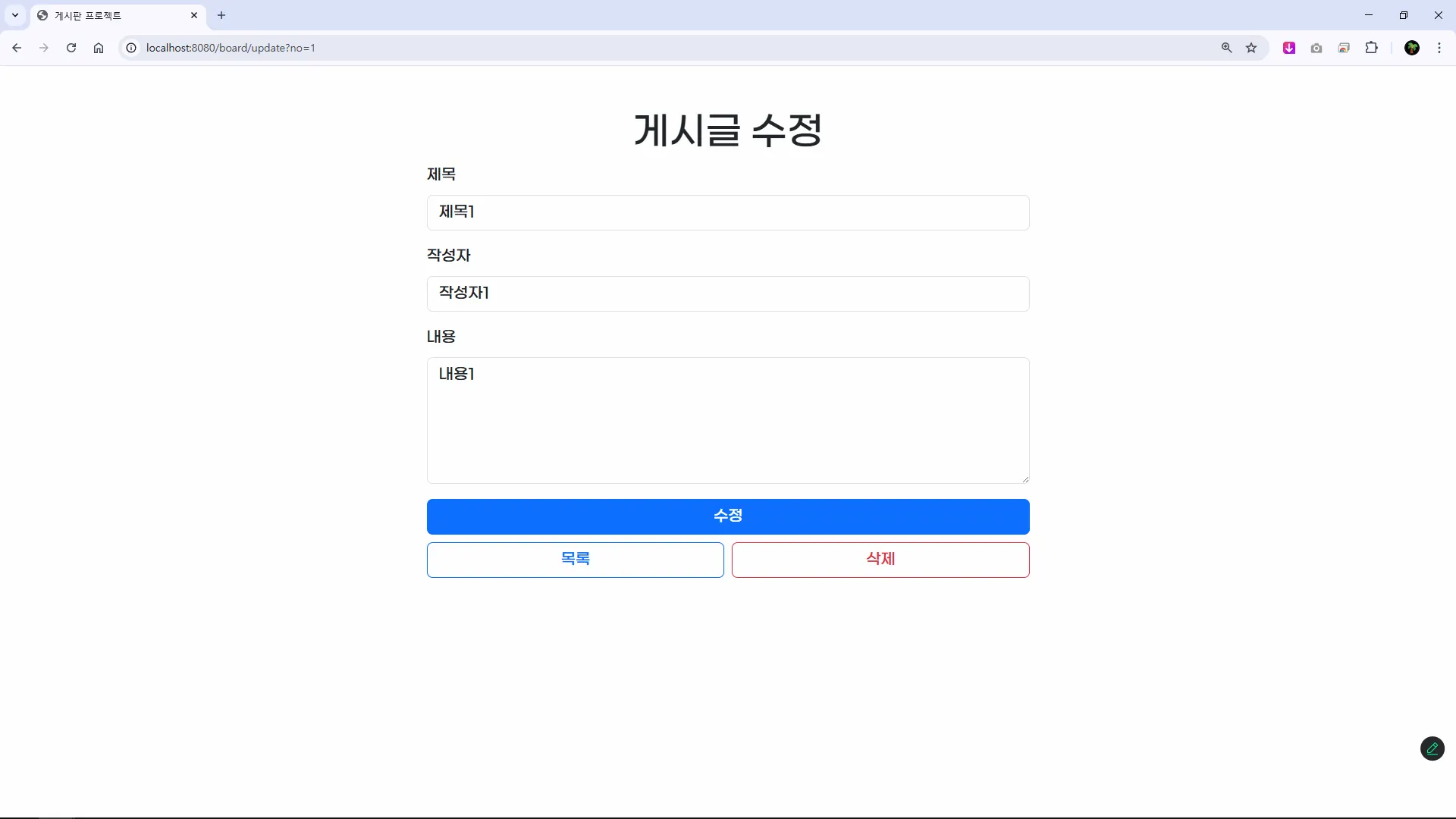The width and height of the screenshot is (1456, 819).
Task: Click the floating green pencil icon
Action: 1432,748
